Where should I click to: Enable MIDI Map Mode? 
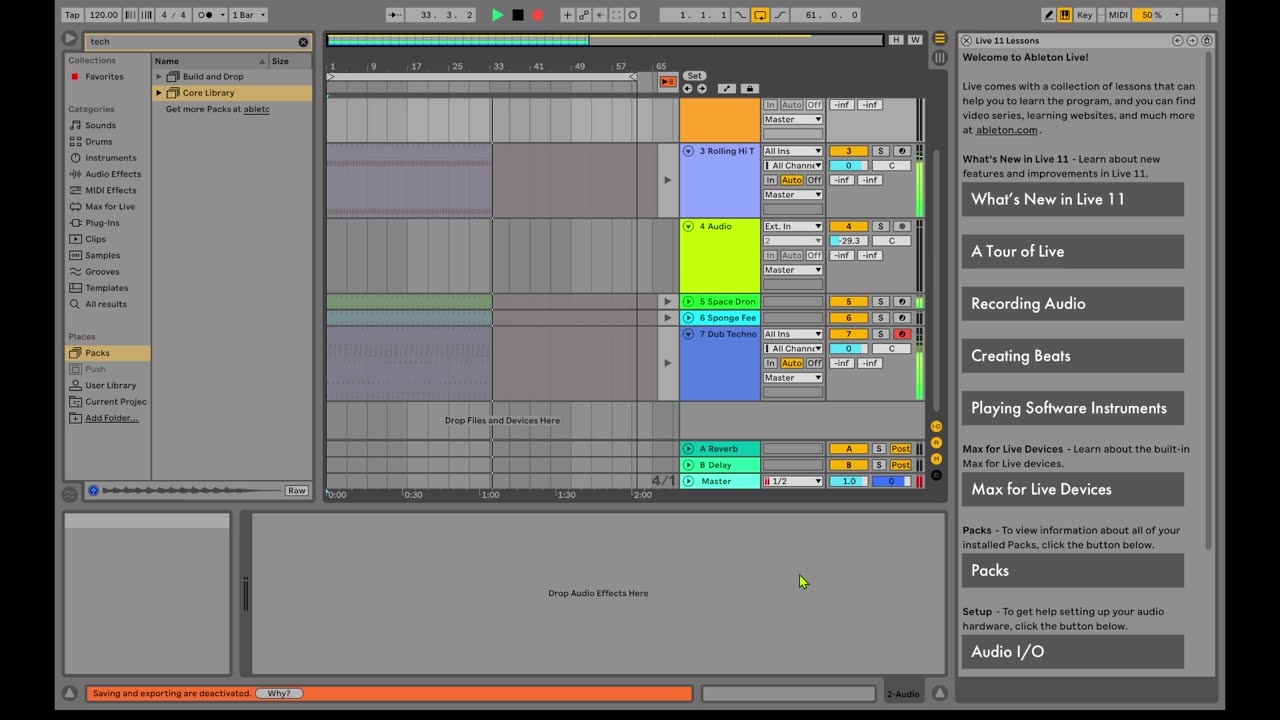tap(1119, 15)
